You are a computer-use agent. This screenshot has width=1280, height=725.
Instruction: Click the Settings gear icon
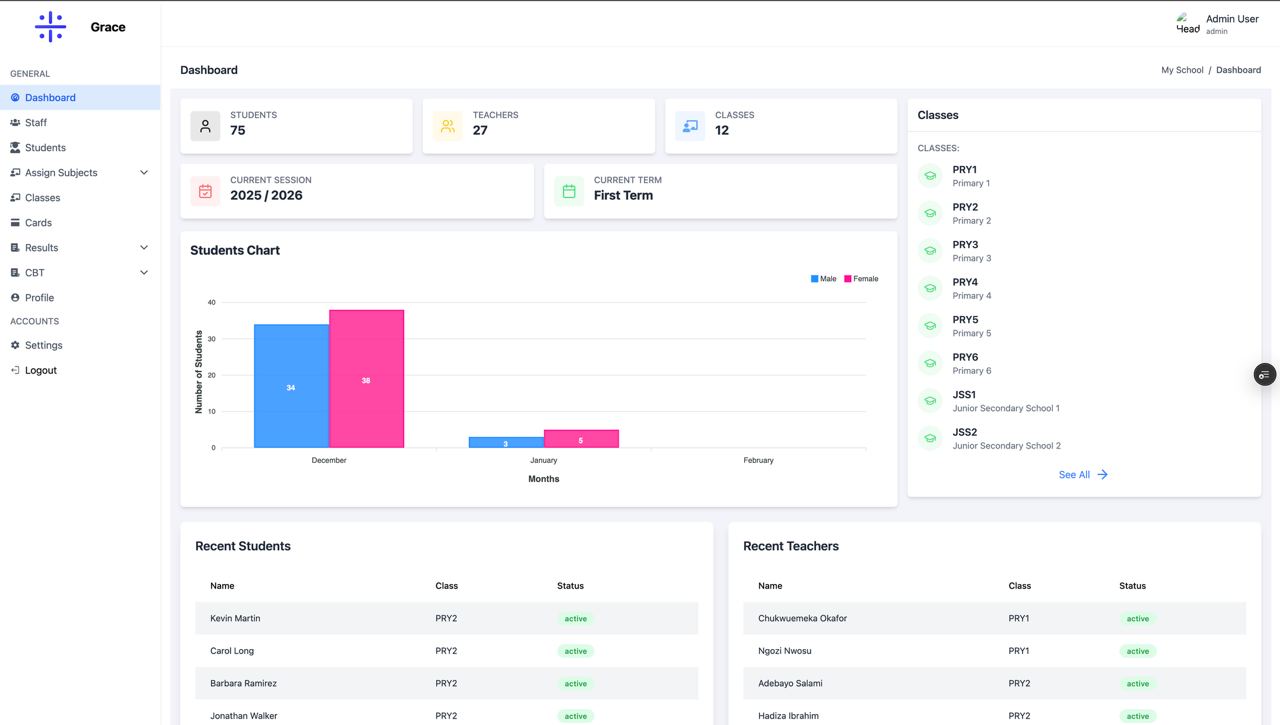15,345
